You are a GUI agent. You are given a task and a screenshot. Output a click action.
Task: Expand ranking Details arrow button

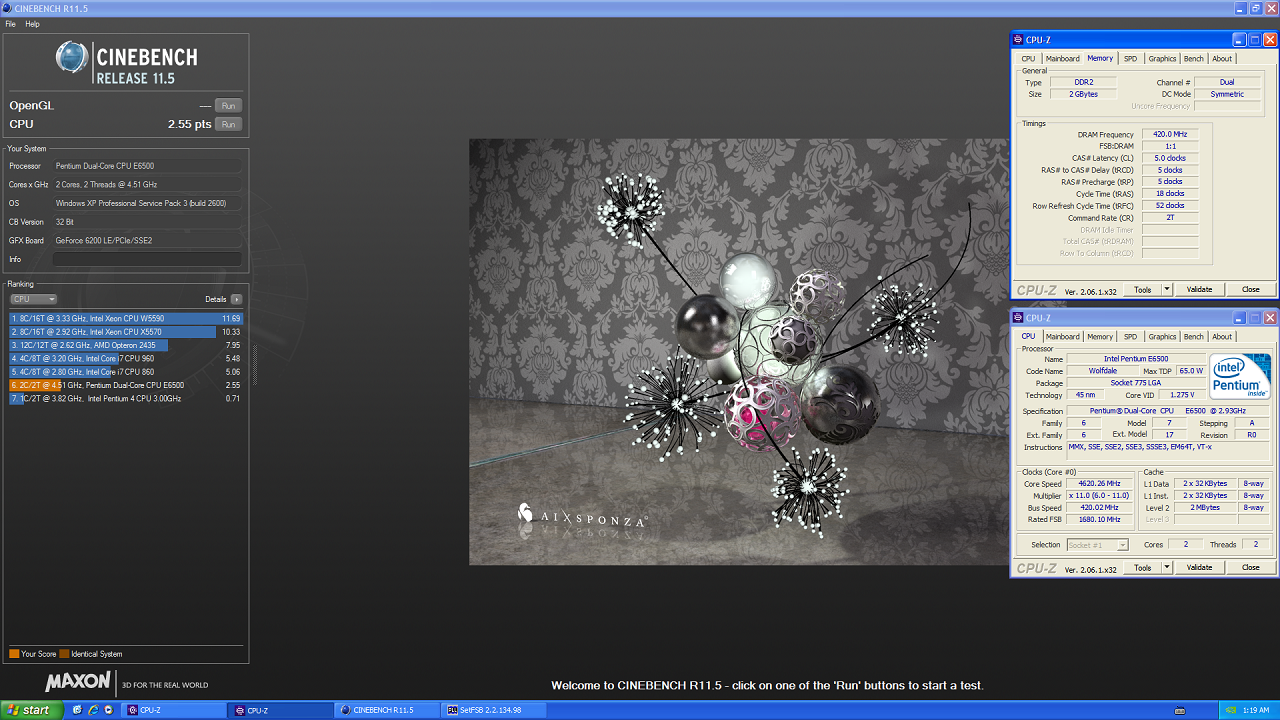click(236, 299)
